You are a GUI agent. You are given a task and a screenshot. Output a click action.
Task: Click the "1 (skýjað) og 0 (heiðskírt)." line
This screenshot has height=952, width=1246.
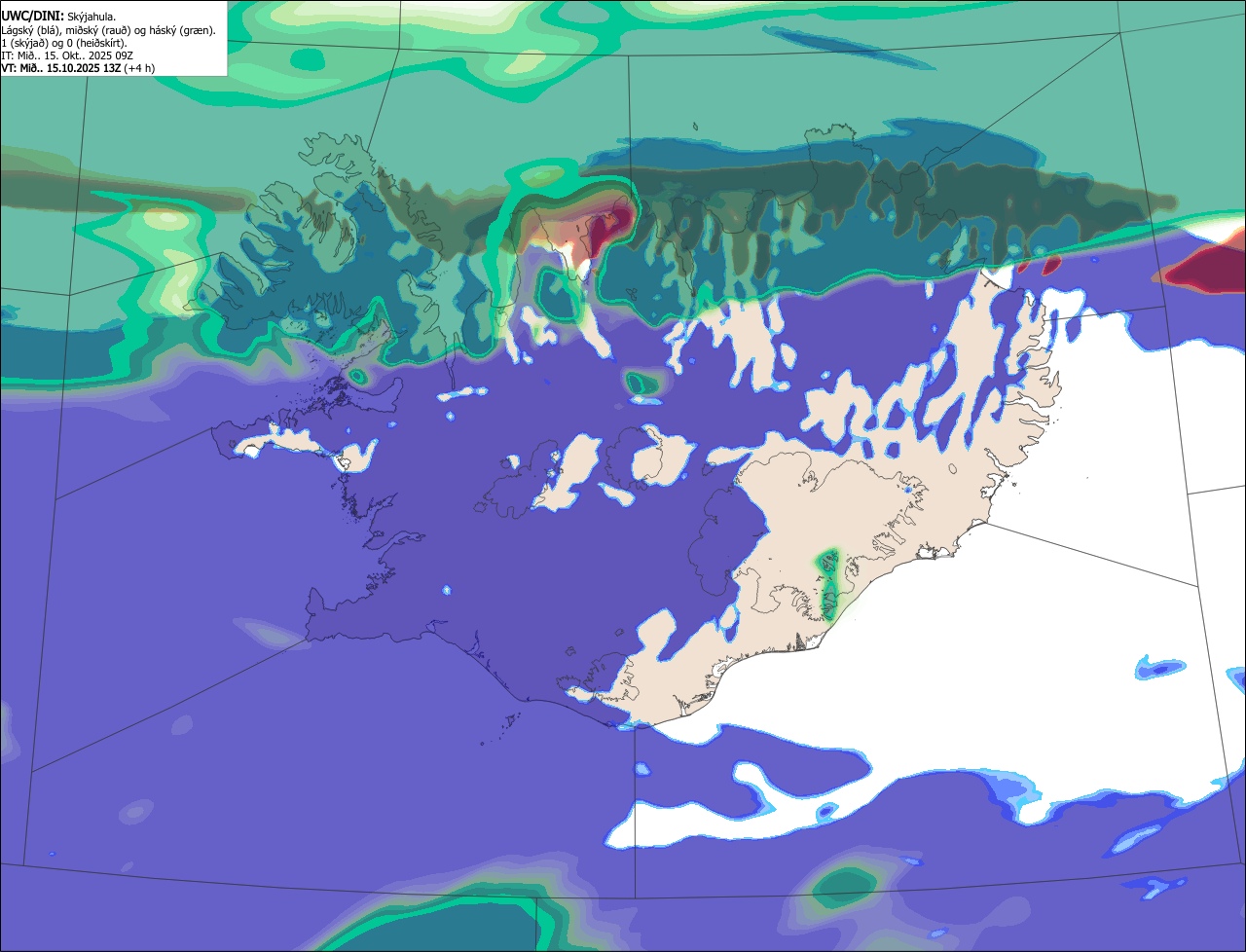pos(64,43)
